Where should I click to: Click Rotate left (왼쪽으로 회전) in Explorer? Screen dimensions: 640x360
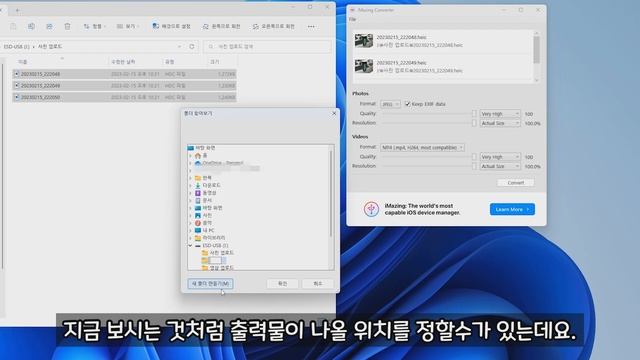pyautogui.click(x=221, y=27)
